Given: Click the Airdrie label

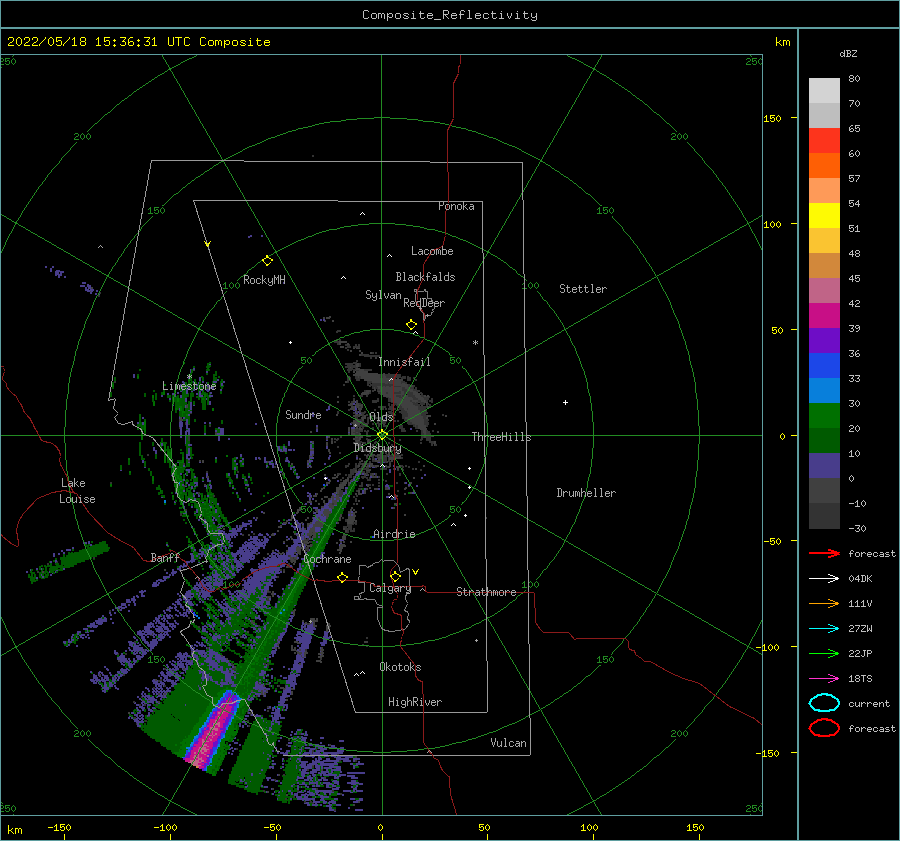Looking at the screenshot, I should pos(394,534).
